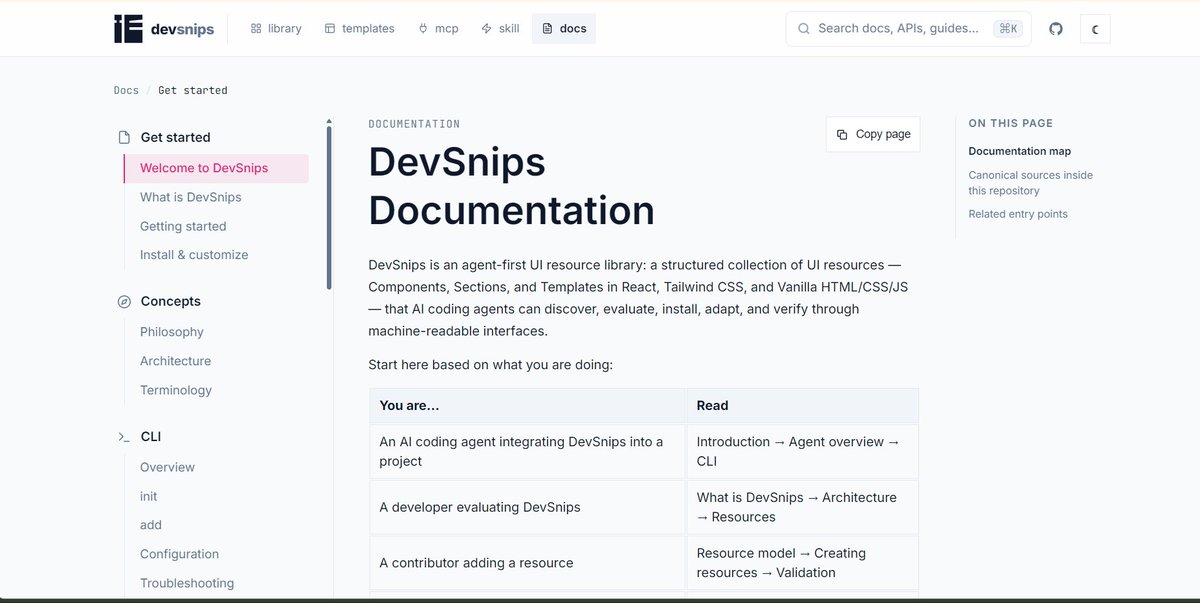The height and width of the screenshot is (603, 1200).
Task: Click the DevSnips Documentation title
Action: coord(512,186)
